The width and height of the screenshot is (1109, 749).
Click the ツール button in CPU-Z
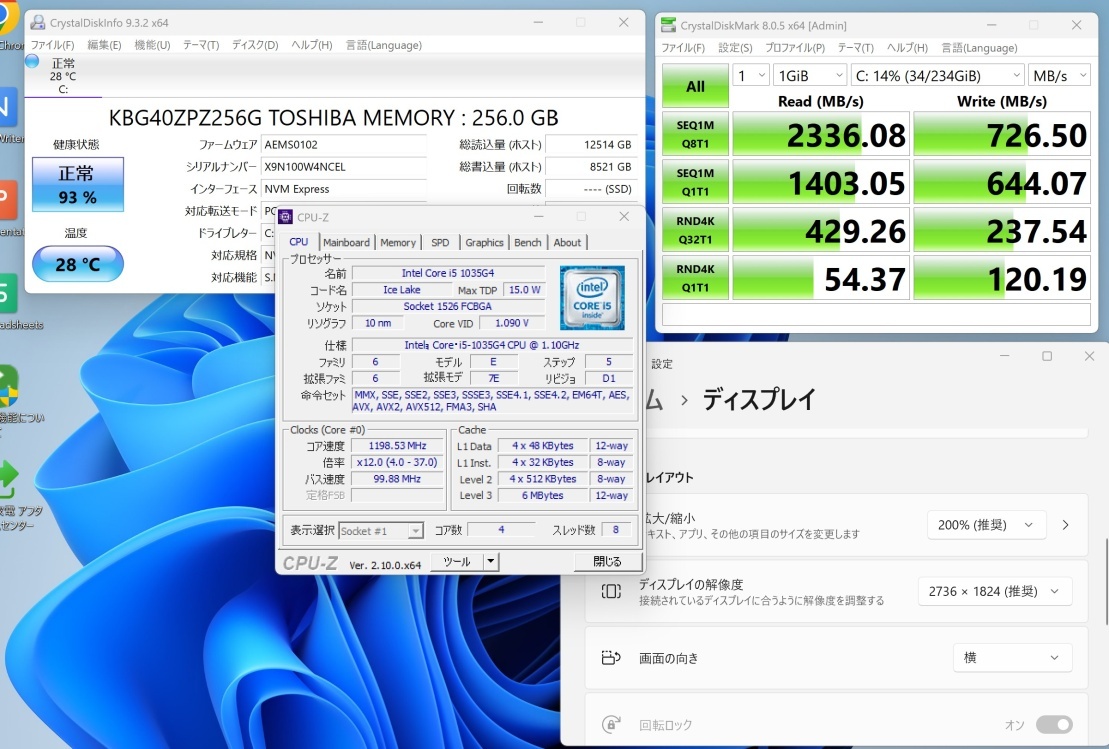[x=457, y=562]
